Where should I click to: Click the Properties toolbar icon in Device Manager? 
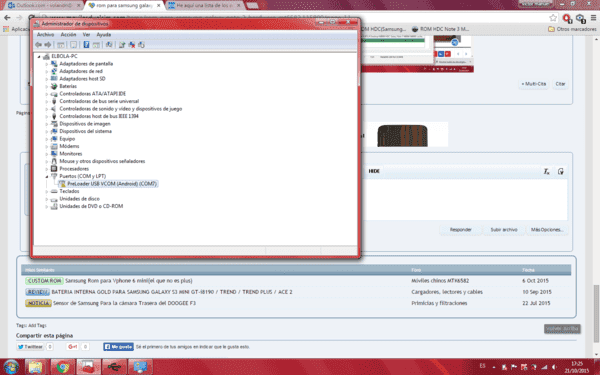(x=73, y=45)
